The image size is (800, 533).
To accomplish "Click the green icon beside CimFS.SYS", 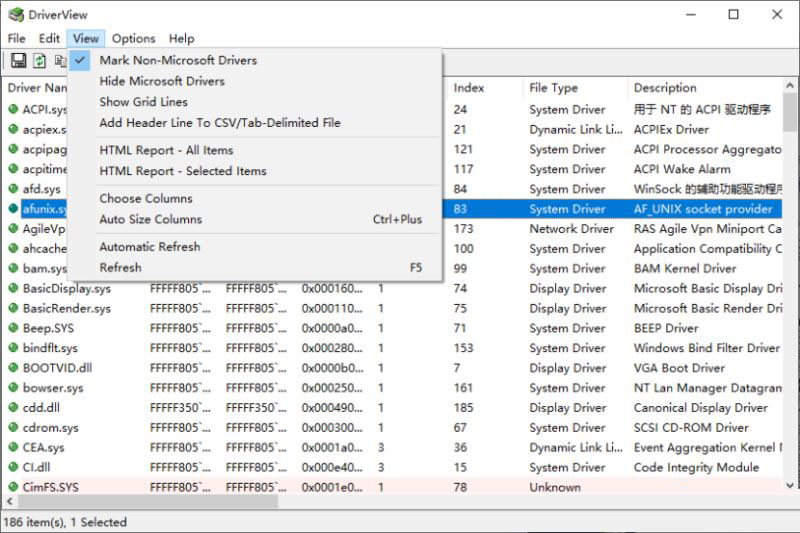I will click(13, 488).
